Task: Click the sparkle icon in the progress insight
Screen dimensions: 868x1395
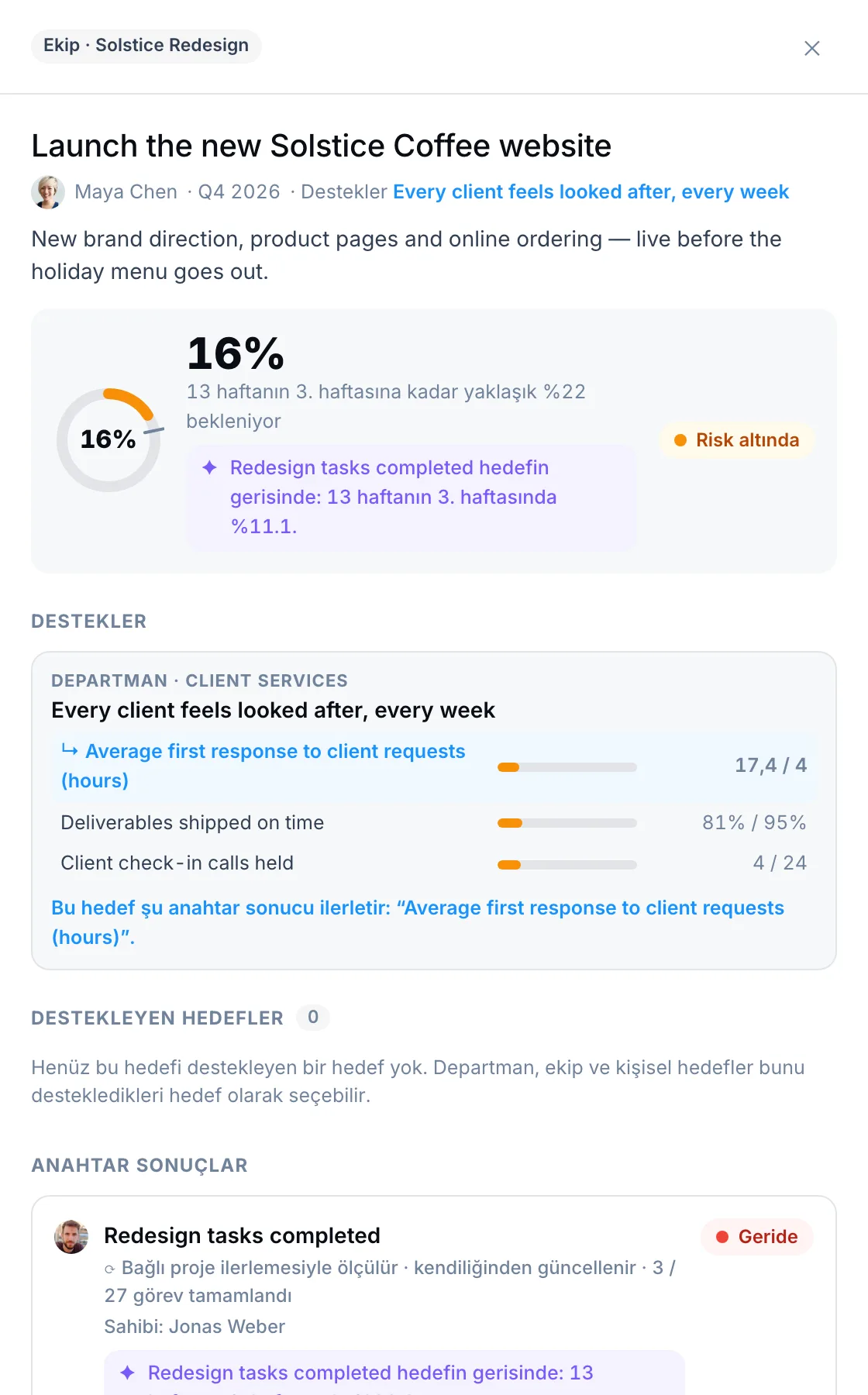Action: (209, 467)
